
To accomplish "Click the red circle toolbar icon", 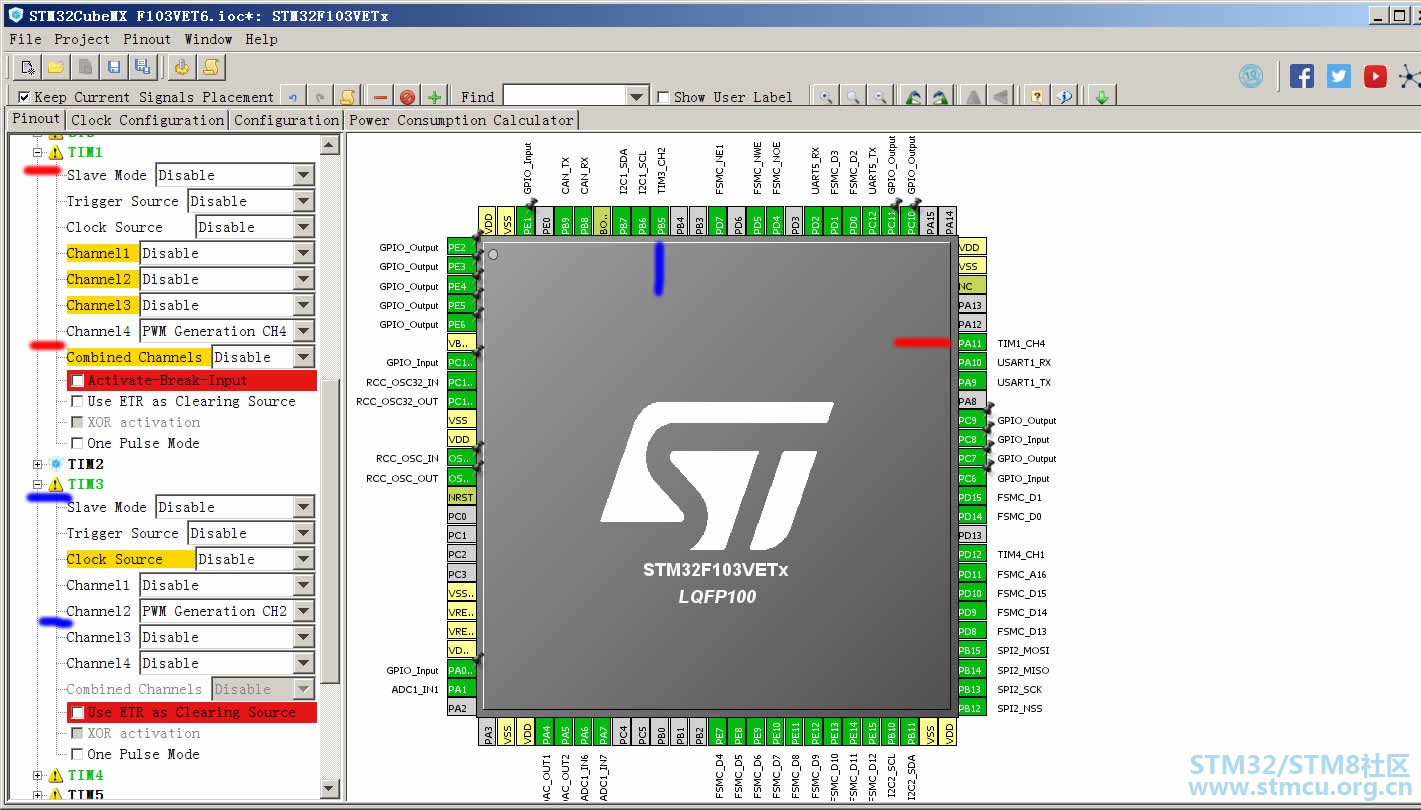I will coord(407,97).
